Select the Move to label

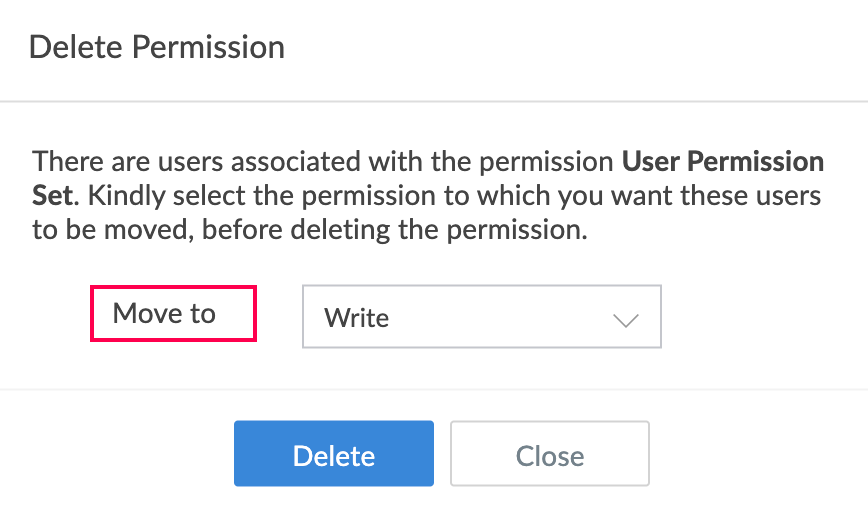164,313
